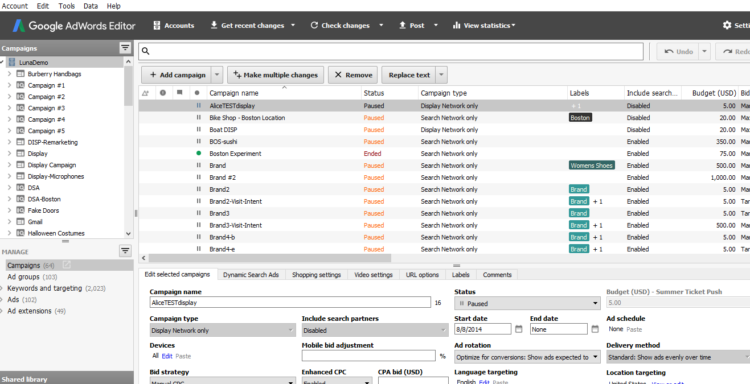Click the Boston label tag

pos(581,118)
